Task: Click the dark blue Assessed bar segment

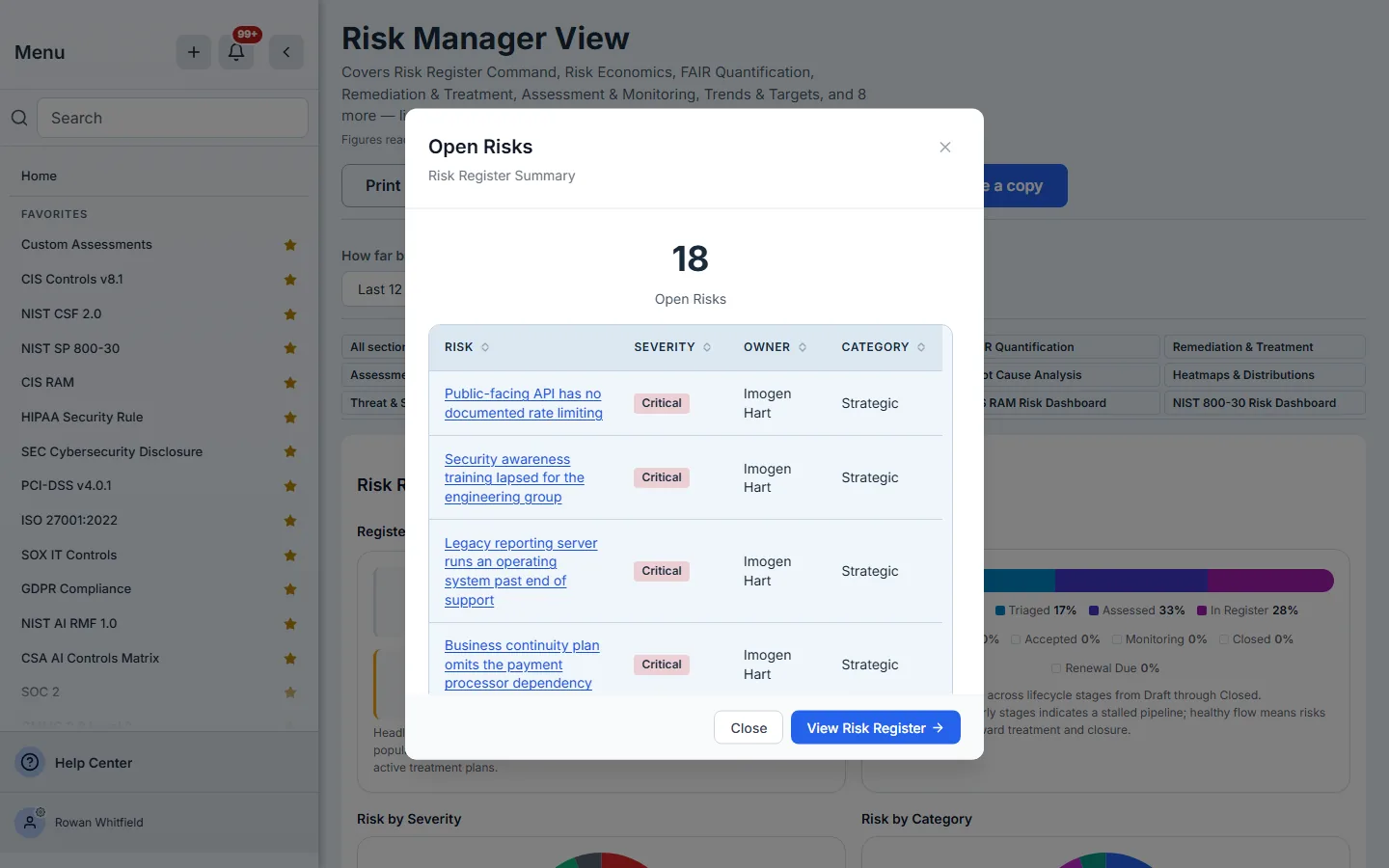Action: [x=1131, y=581]
